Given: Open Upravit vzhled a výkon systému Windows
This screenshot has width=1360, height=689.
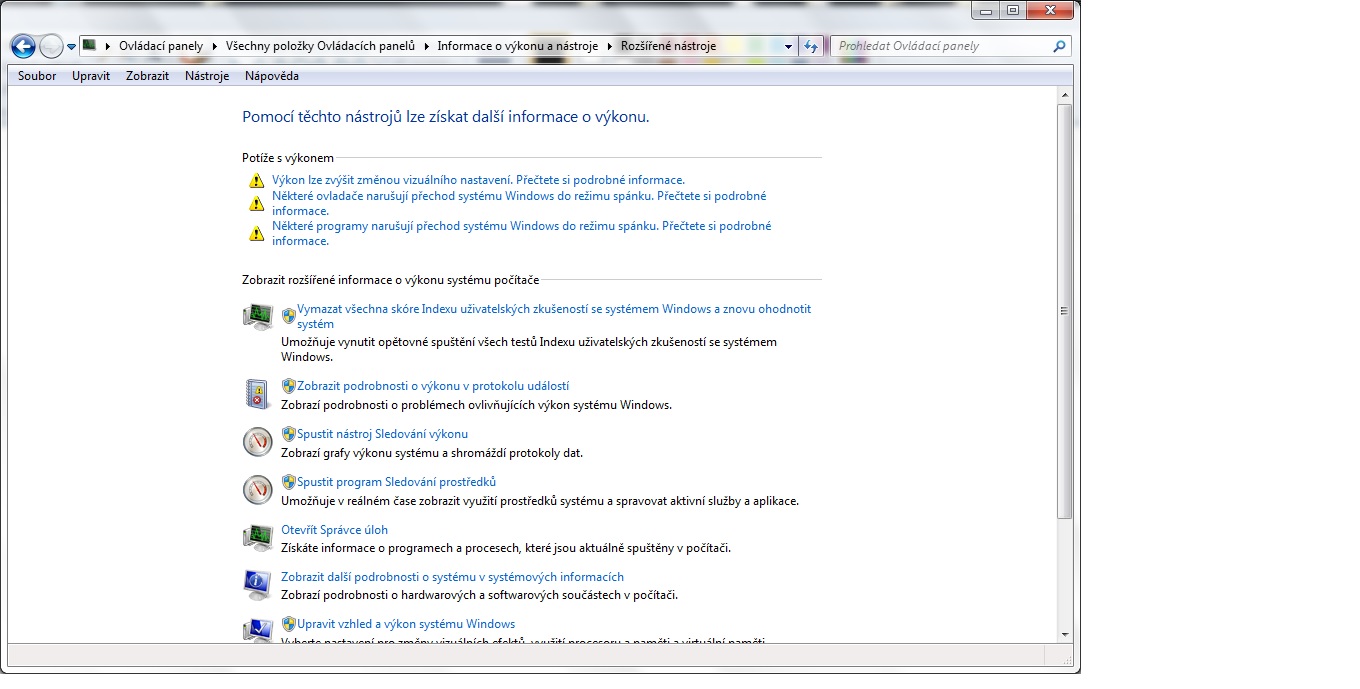Looking at the screenshot, I should pos(406,624).
